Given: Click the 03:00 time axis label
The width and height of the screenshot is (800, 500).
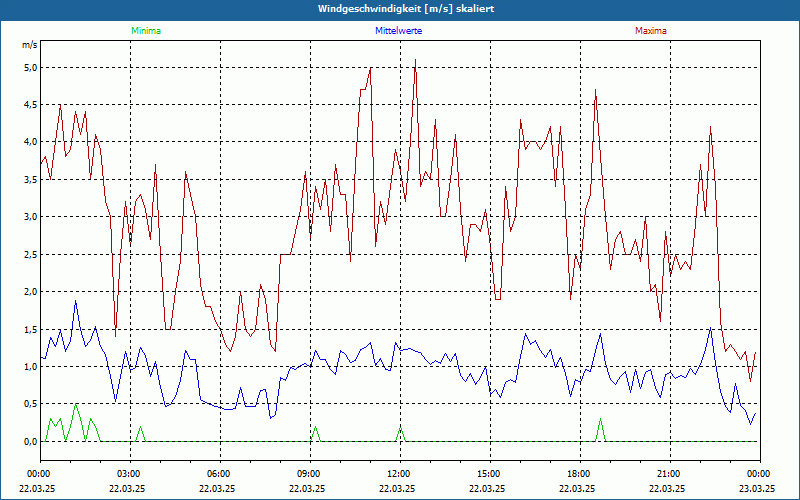Looking at the screenshot, I should click(131, 474).
